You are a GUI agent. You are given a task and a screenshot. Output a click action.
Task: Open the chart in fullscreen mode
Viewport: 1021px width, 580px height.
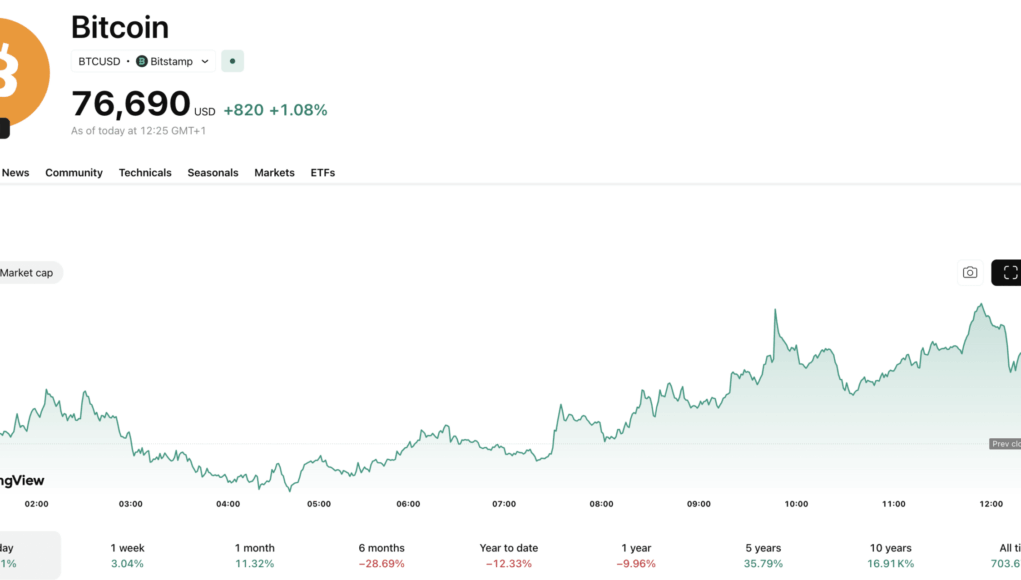[x=1008, y=272]
